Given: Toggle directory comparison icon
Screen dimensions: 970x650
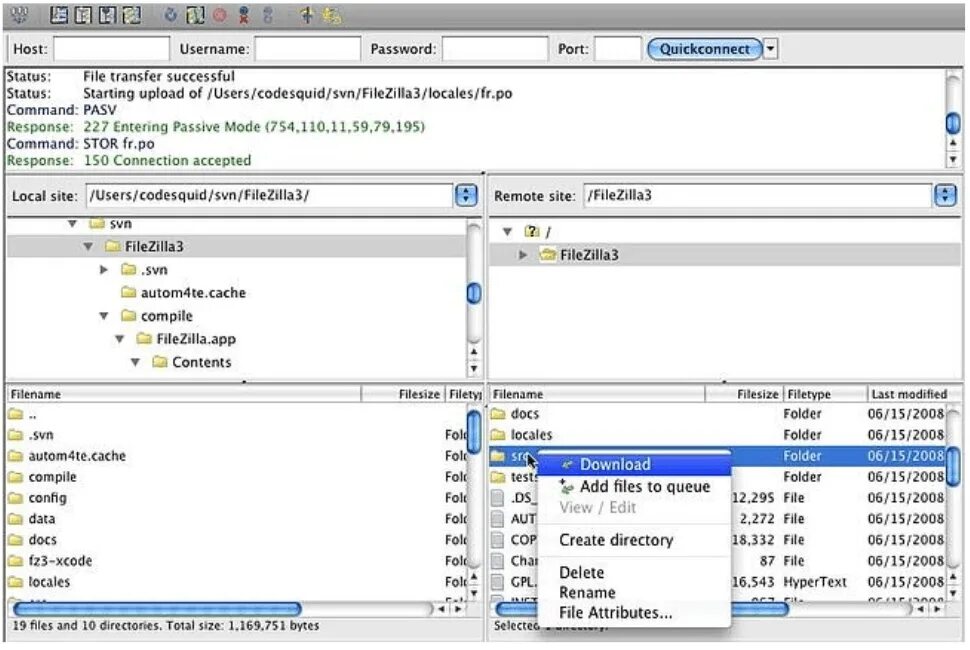Looking at the screenshot, I should [x=332, y=15].
